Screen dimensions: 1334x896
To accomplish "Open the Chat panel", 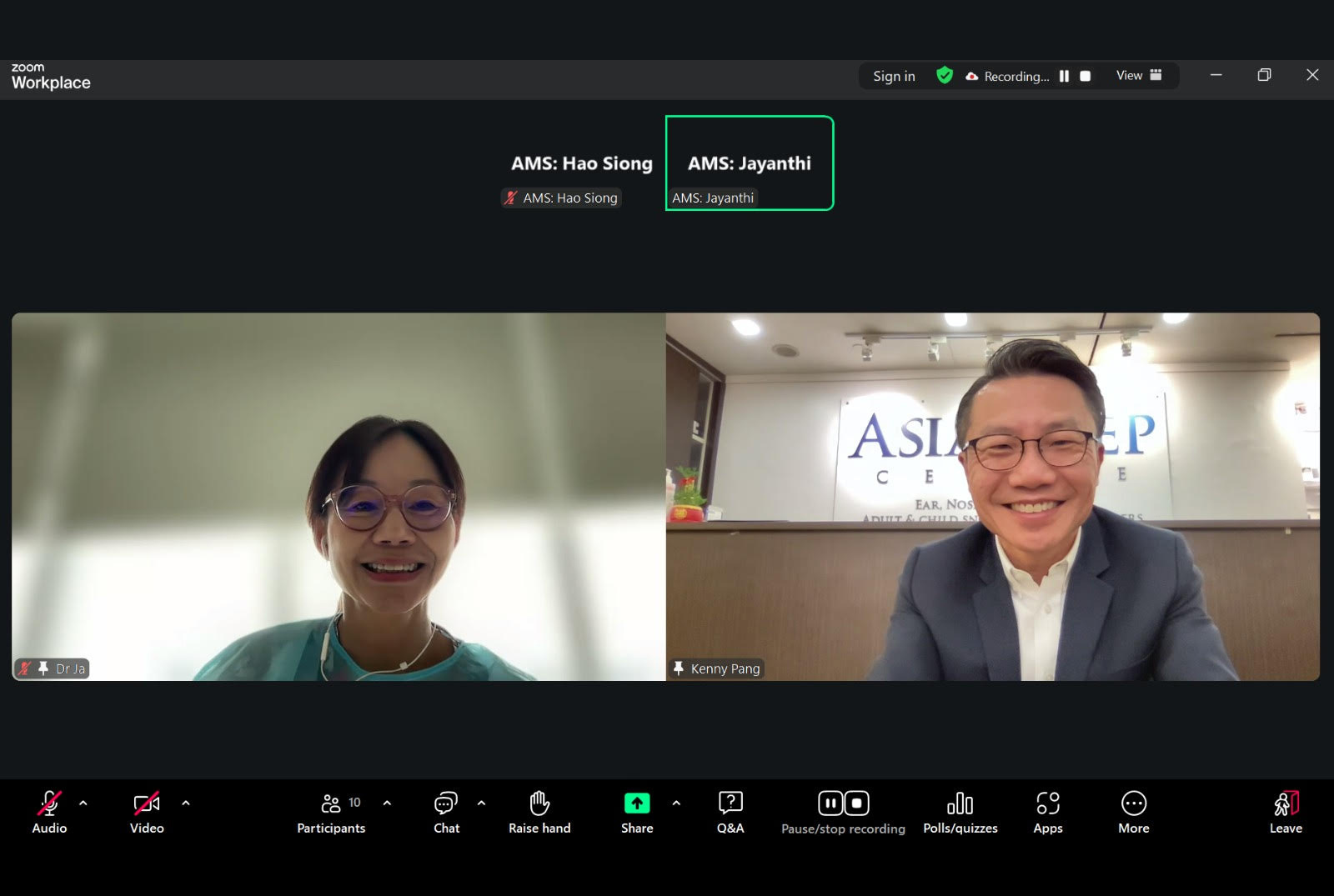I will (446, 811).
